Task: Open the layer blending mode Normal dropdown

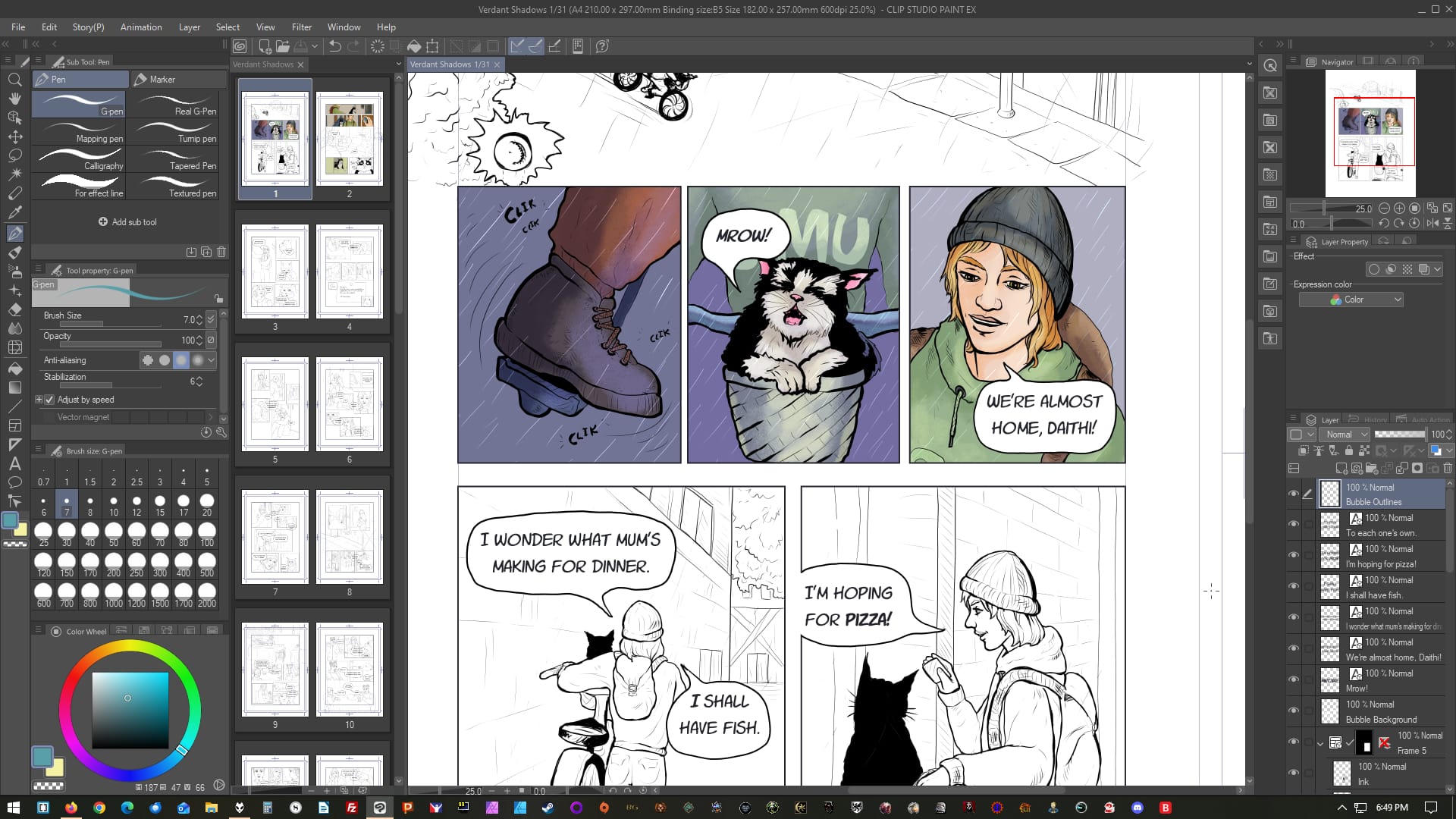Action: tap(1346, 435)
